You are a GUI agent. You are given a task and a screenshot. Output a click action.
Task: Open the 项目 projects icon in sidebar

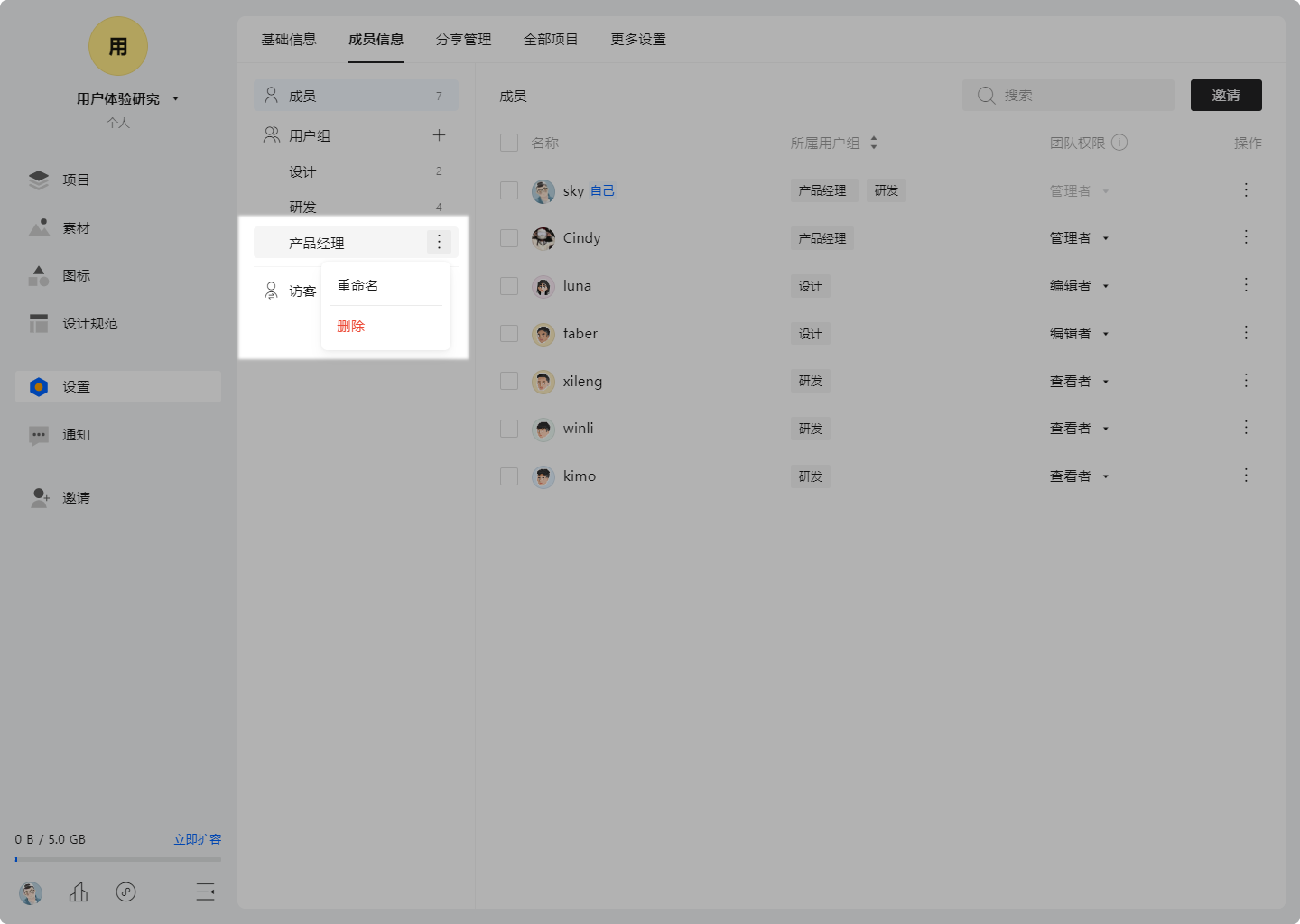(39, 180)
